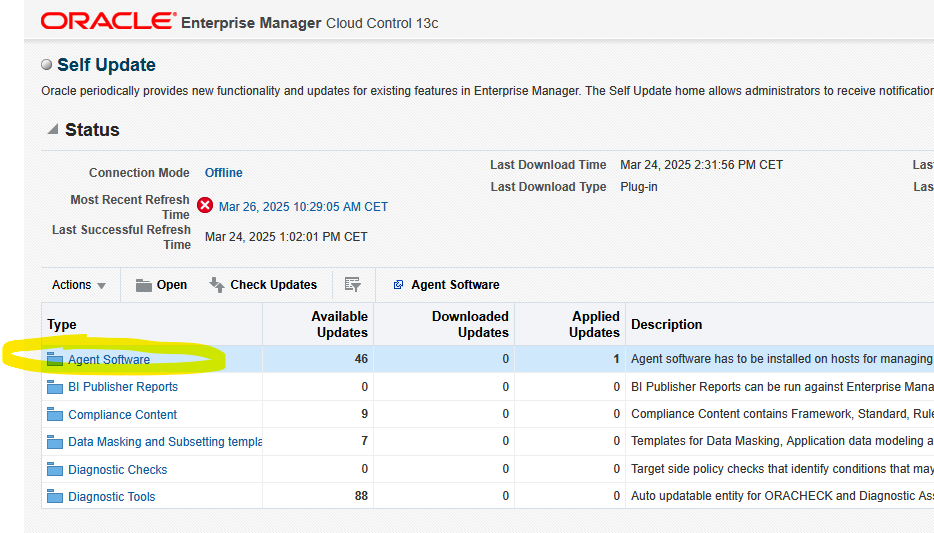Image resolution: width=934 pixels, height=533 pixels.
Task: Click the export table icon in toolbar
Action: click(352, 285)
